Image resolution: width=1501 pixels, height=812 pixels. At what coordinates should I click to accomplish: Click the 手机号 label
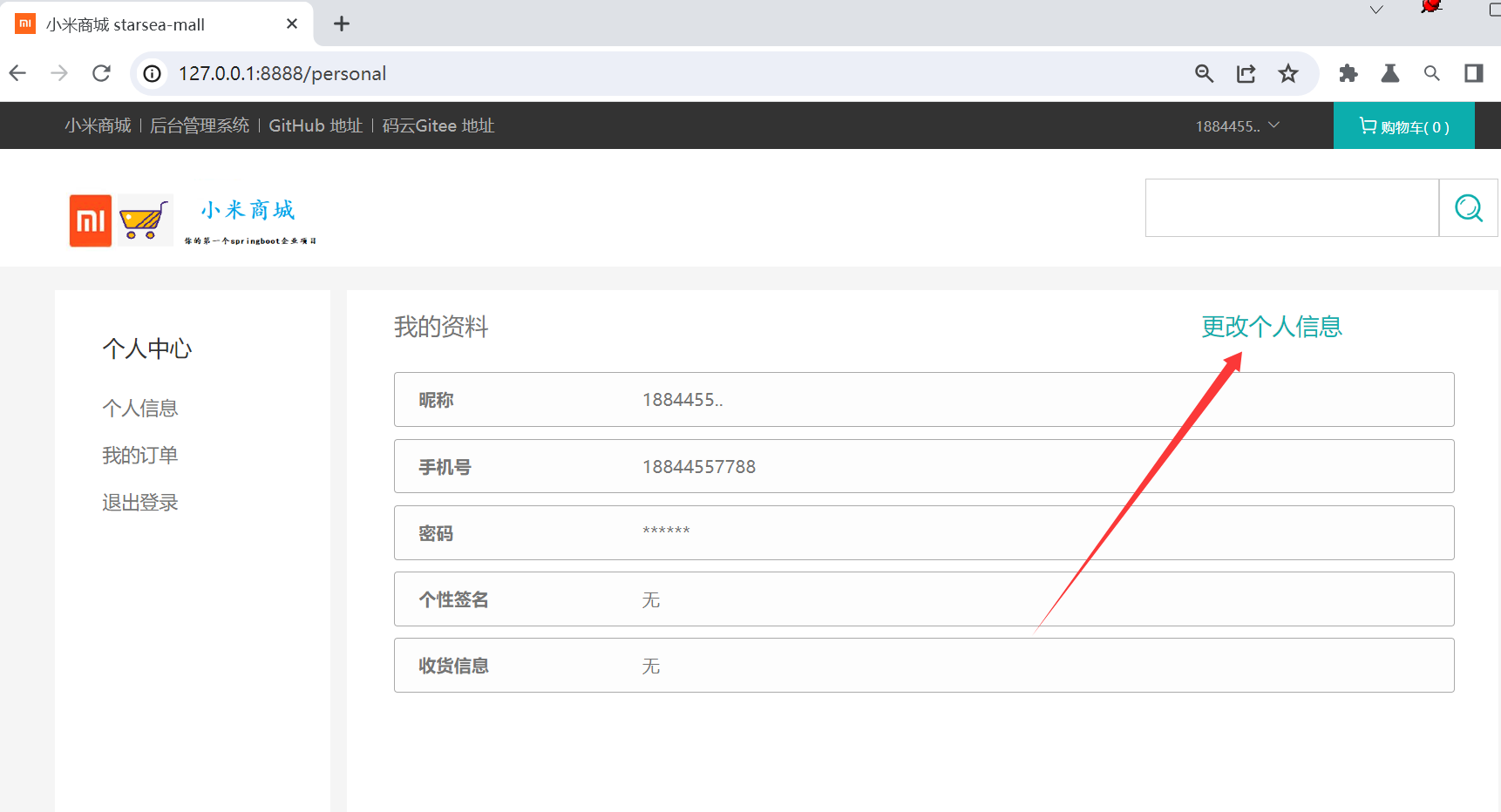tap(445, 467)
